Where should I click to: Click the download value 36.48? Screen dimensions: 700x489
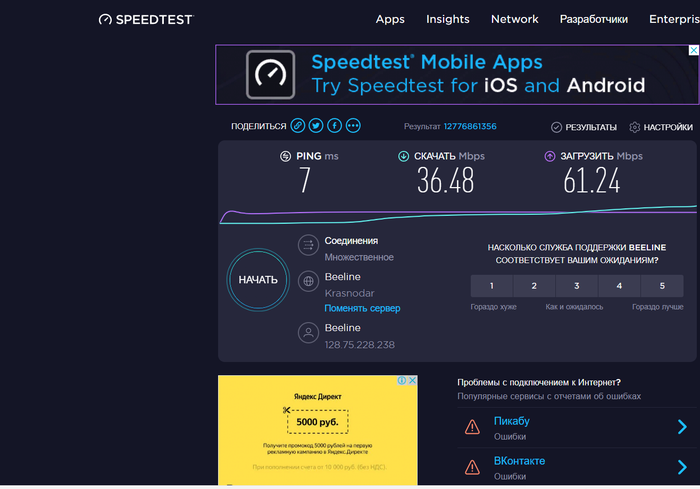(x=446, y=180)
